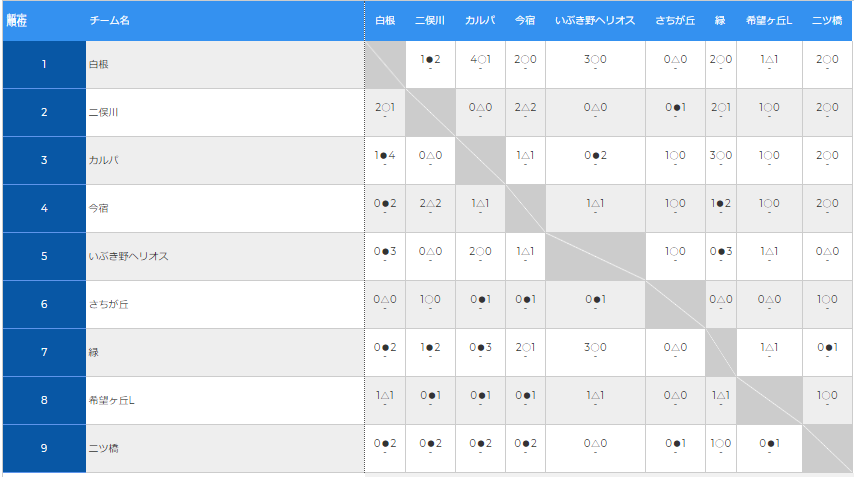This screenshot has height=477, width=854.
Task: Click team name カルパ in row 3
Action: tap(103, 160)
